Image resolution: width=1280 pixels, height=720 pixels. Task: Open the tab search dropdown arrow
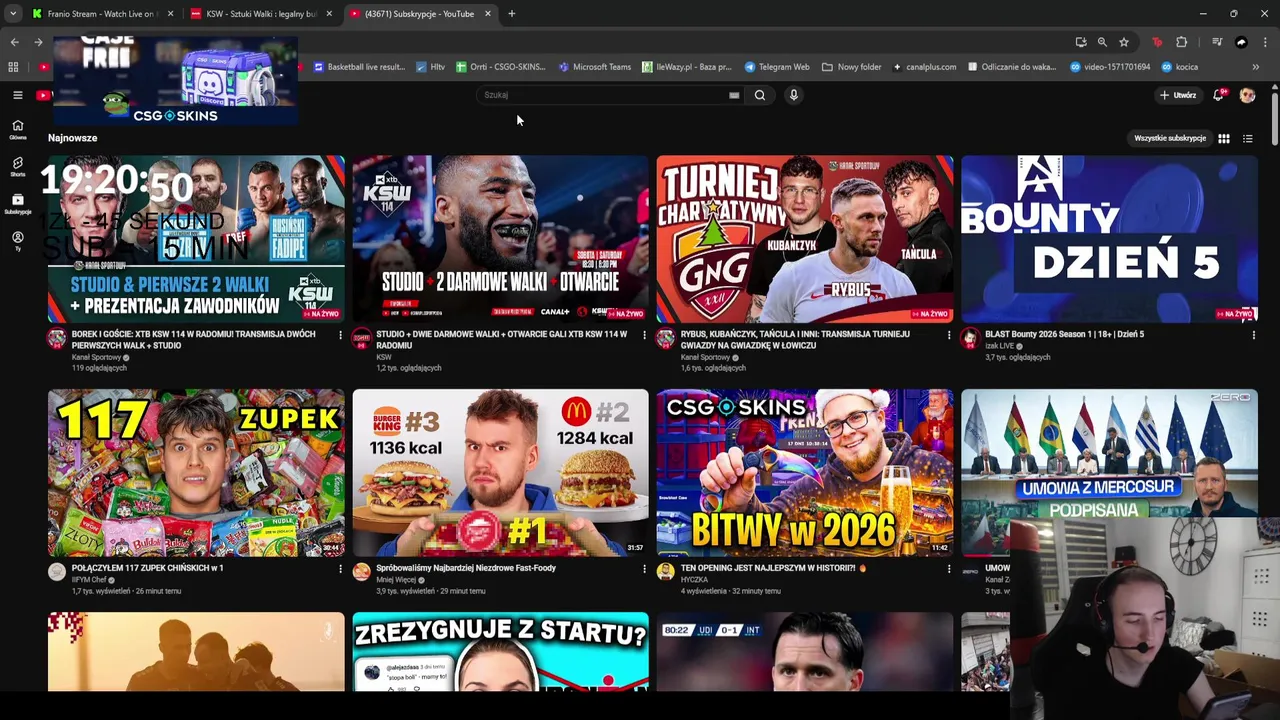point(12,14)
